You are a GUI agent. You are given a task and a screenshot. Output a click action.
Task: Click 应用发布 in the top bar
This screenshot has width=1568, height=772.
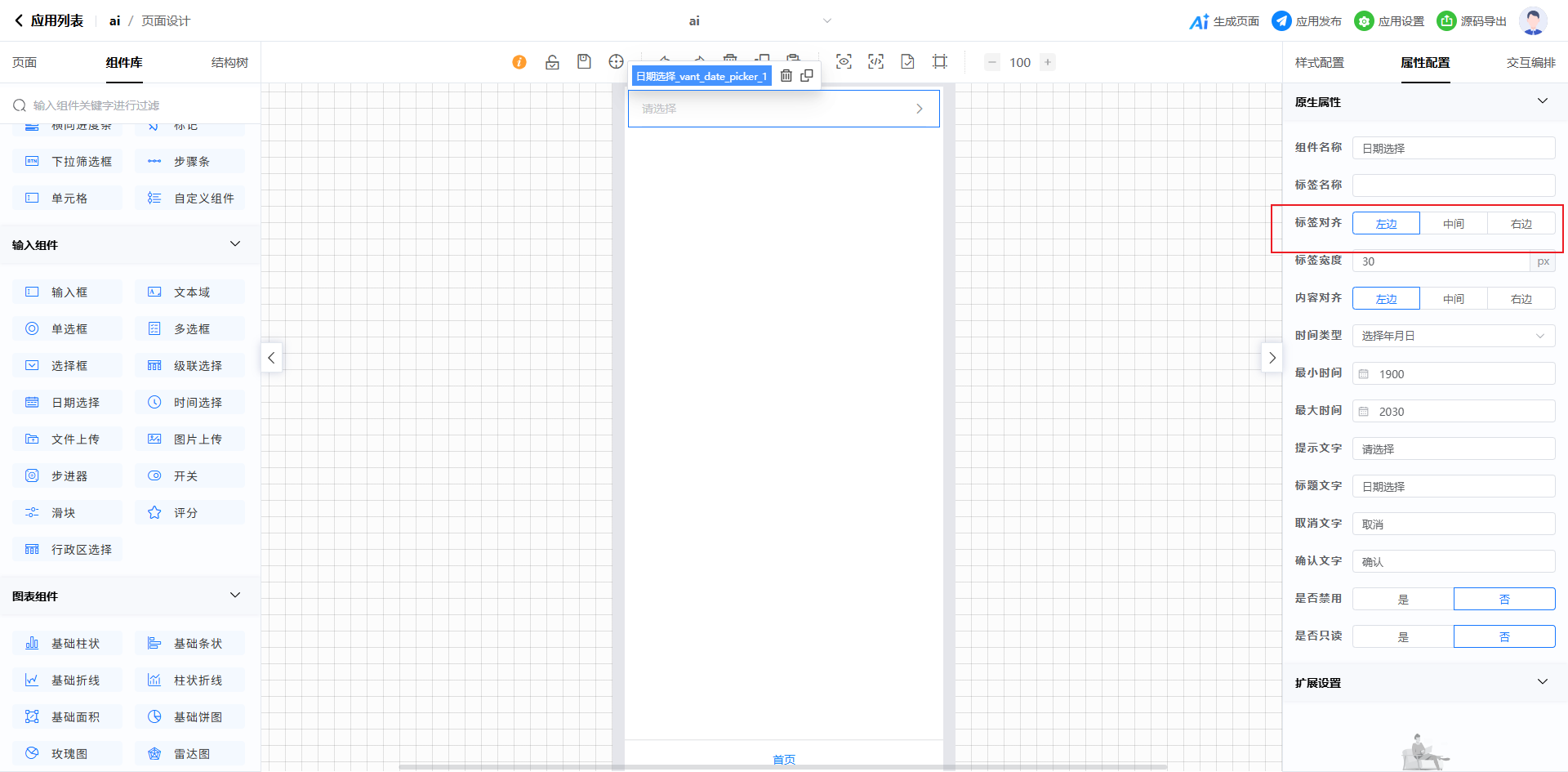[1307, 21]
